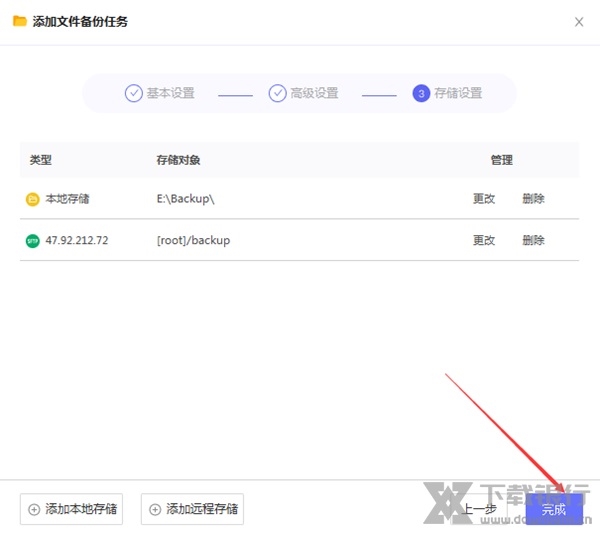600x533 pixels.
Task: Select the E:\Backup\ path cell
Action: 186,199
